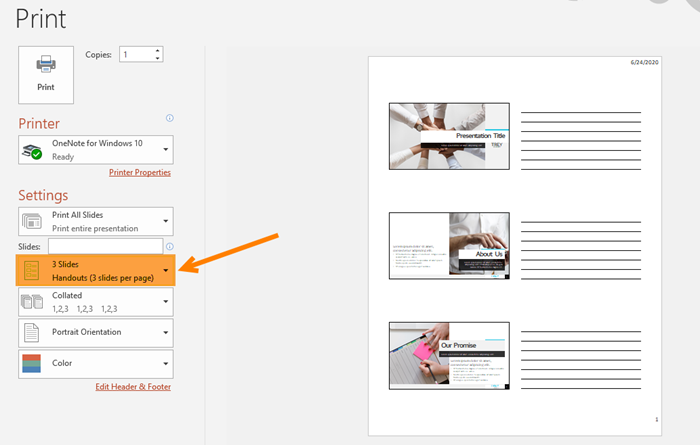The image size is (700, 445).
Task: Open the 3 Slides Handouts layout dropdown
Action: (x=96, y=270)
